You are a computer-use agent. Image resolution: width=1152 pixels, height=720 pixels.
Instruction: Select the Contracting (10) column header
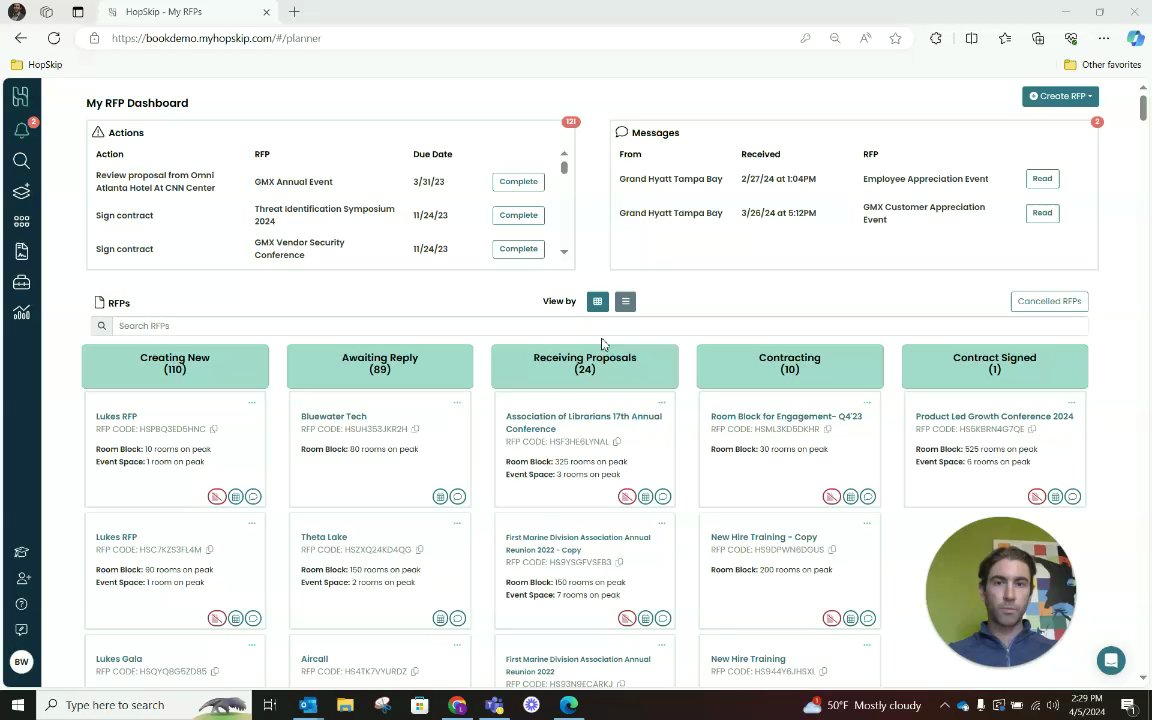click(x=790, y=366)
